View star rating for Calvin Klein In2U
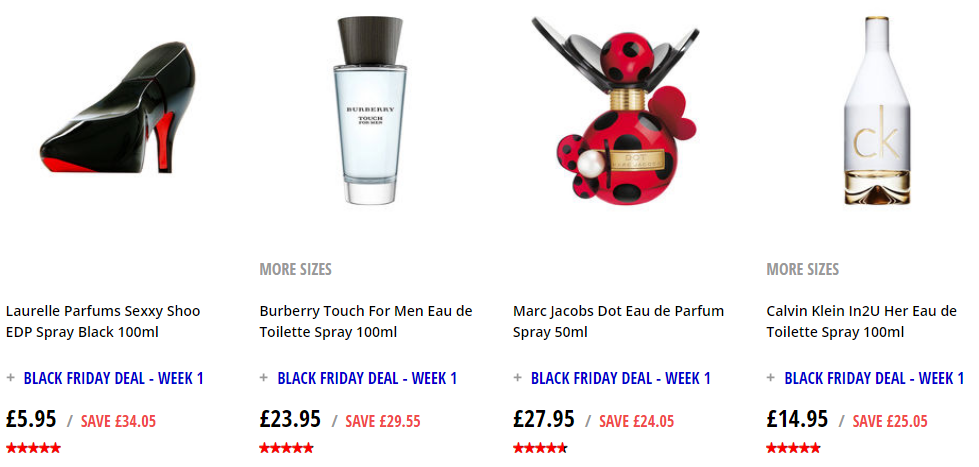The image size is (979, 467). [794, 448]
